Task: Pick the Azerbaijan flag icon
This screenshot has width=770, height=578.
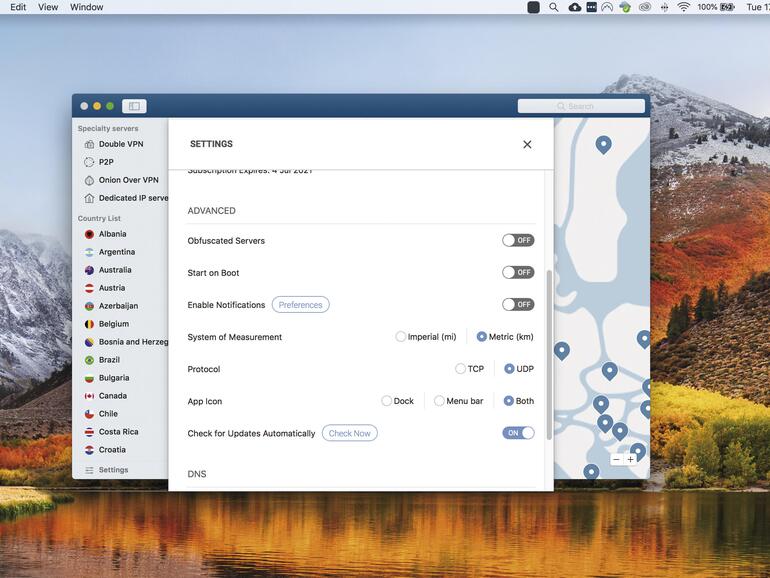Action: click(x=89, y=306)
